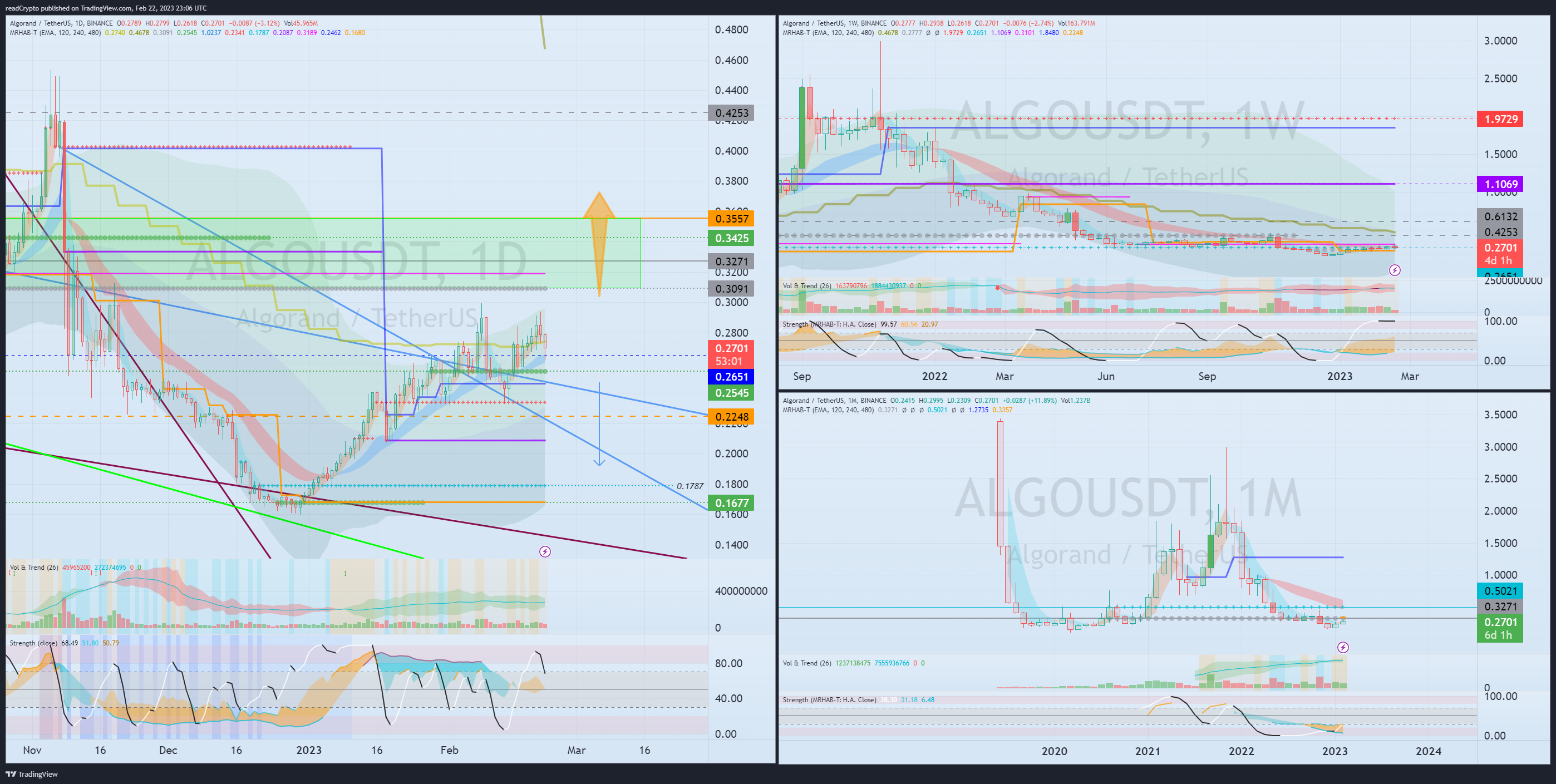Click the 0.4800 tick on daily price axis
Viewport: 1556px width, 784px height.
[x=731, y=29]
